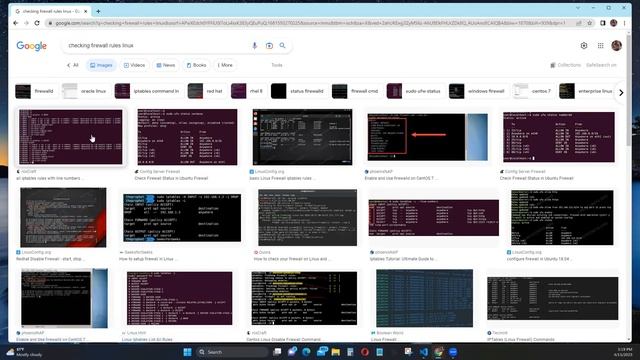Filter by the oracle linux chip
This screenshot has height=360, width=640.
[84, 91]
